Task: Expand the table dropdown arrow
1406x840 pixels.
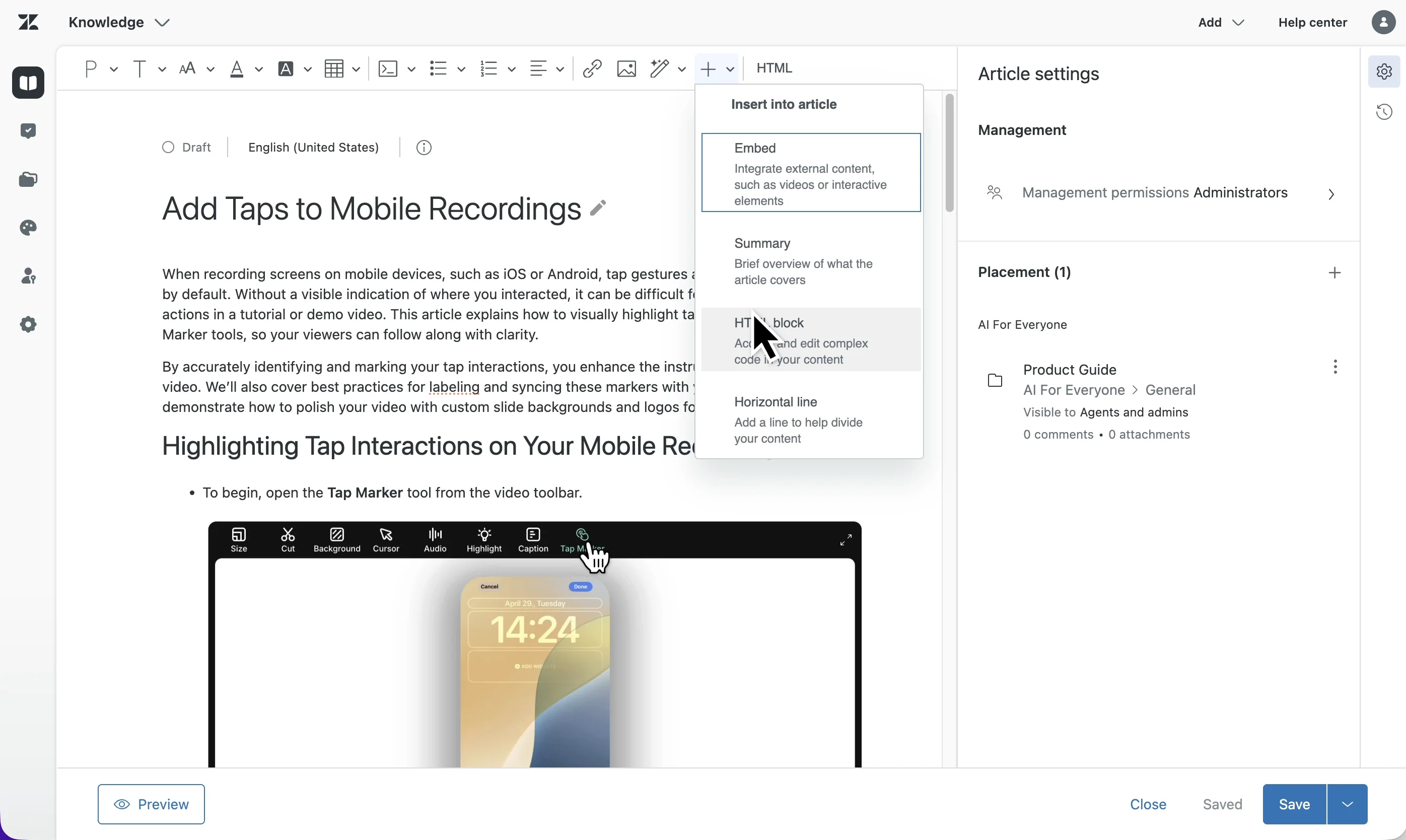Action: pos(356,69)
